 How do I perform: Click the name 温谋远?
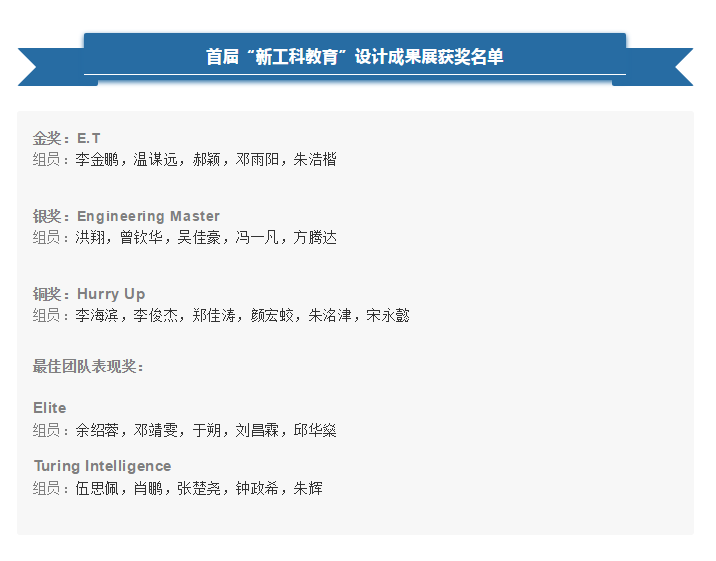(155, 159)
